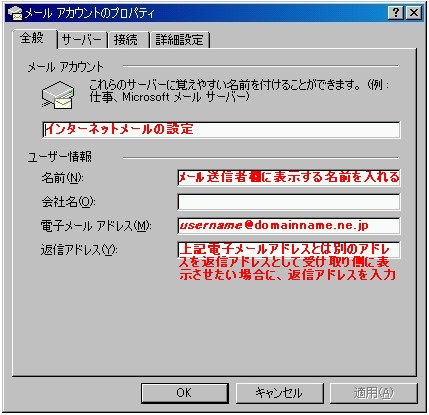
Task: Switch to the サーバー tab
Action: pyautogui.click(x=82, y=40)
